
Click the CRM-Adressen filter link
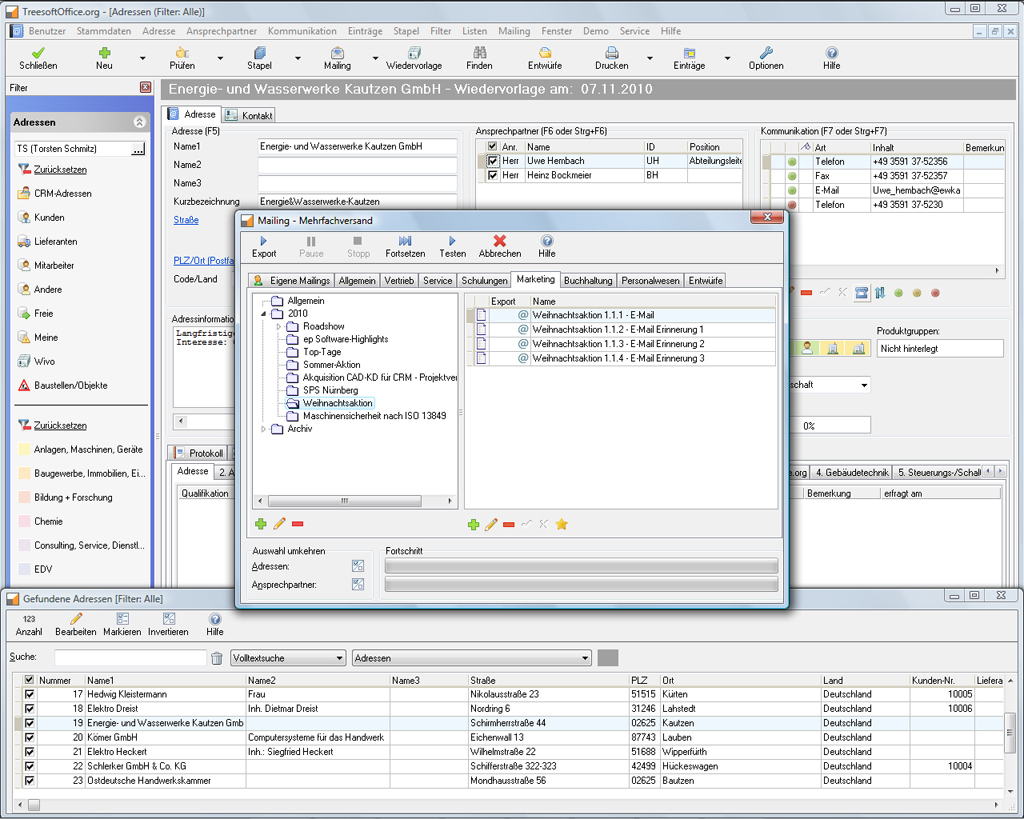(x=62, y=193)
